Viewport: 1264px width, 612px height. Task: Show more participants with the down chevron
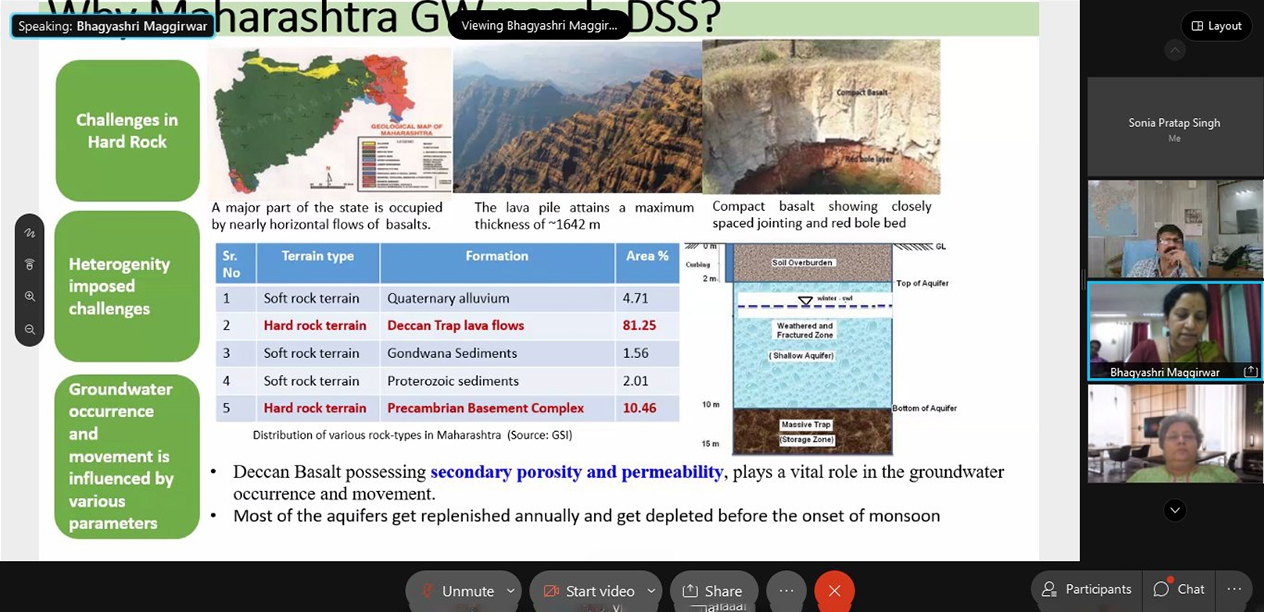pyautogui.click(x=1175, y=510)
